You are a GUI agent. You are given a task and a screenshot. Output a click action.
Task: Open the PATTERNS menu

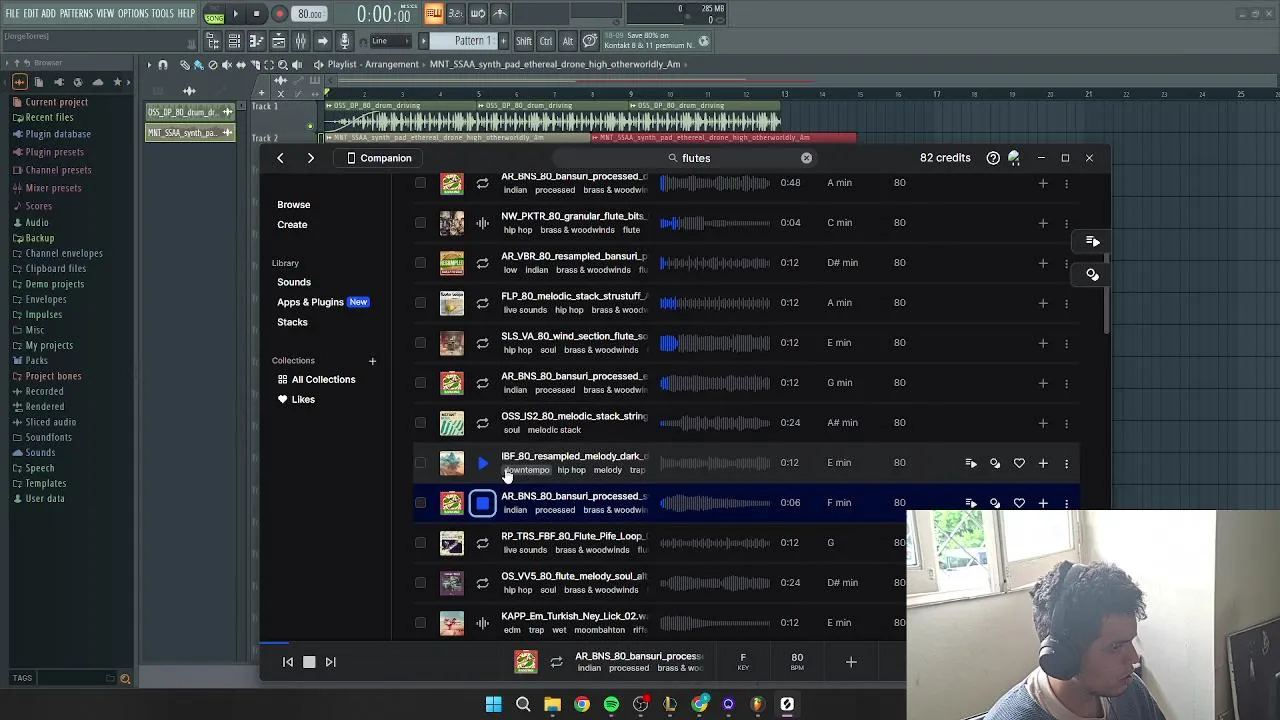coord(76,14)
